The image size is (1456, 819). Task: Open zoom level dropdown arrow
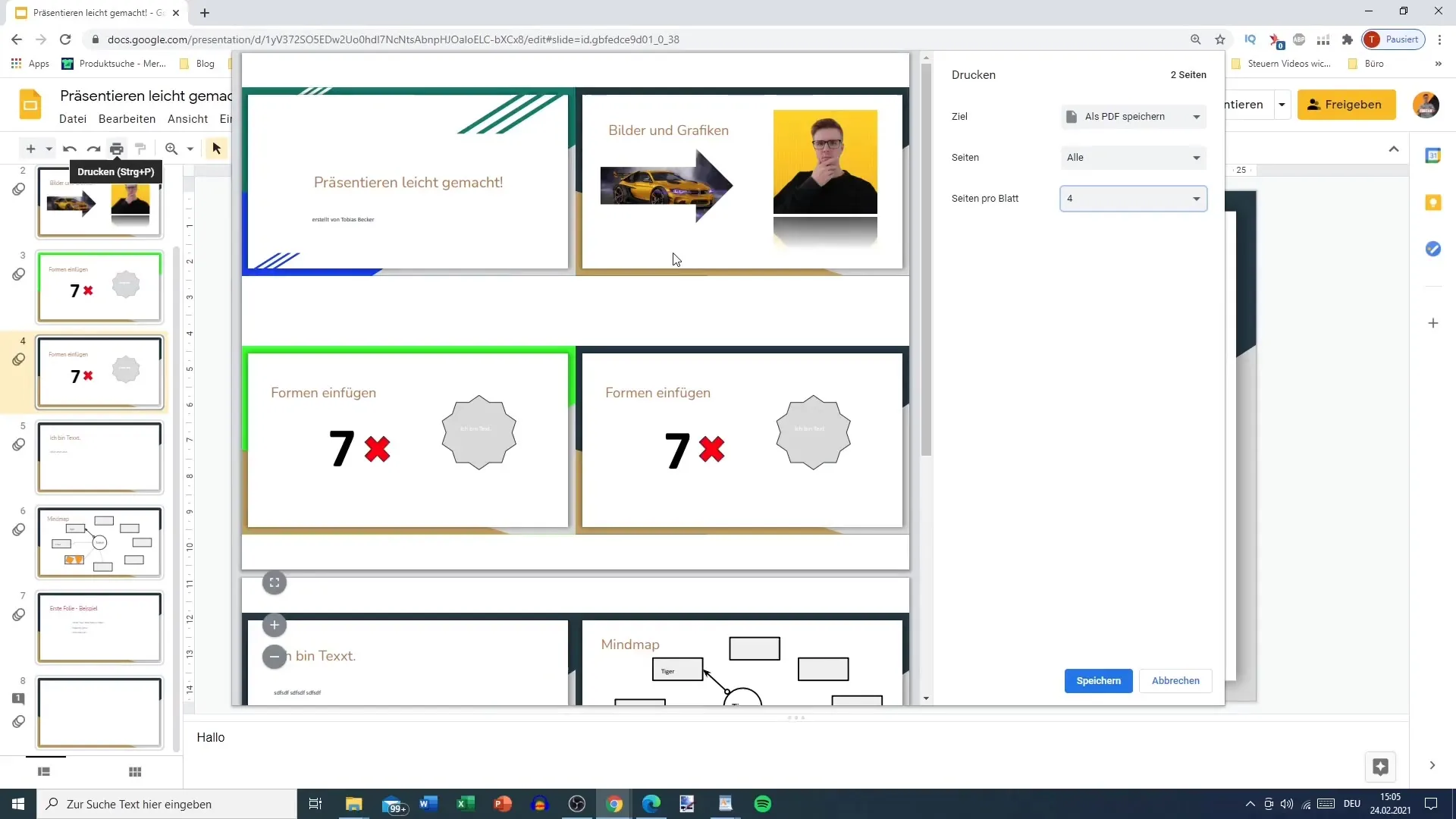pos(190,149)
